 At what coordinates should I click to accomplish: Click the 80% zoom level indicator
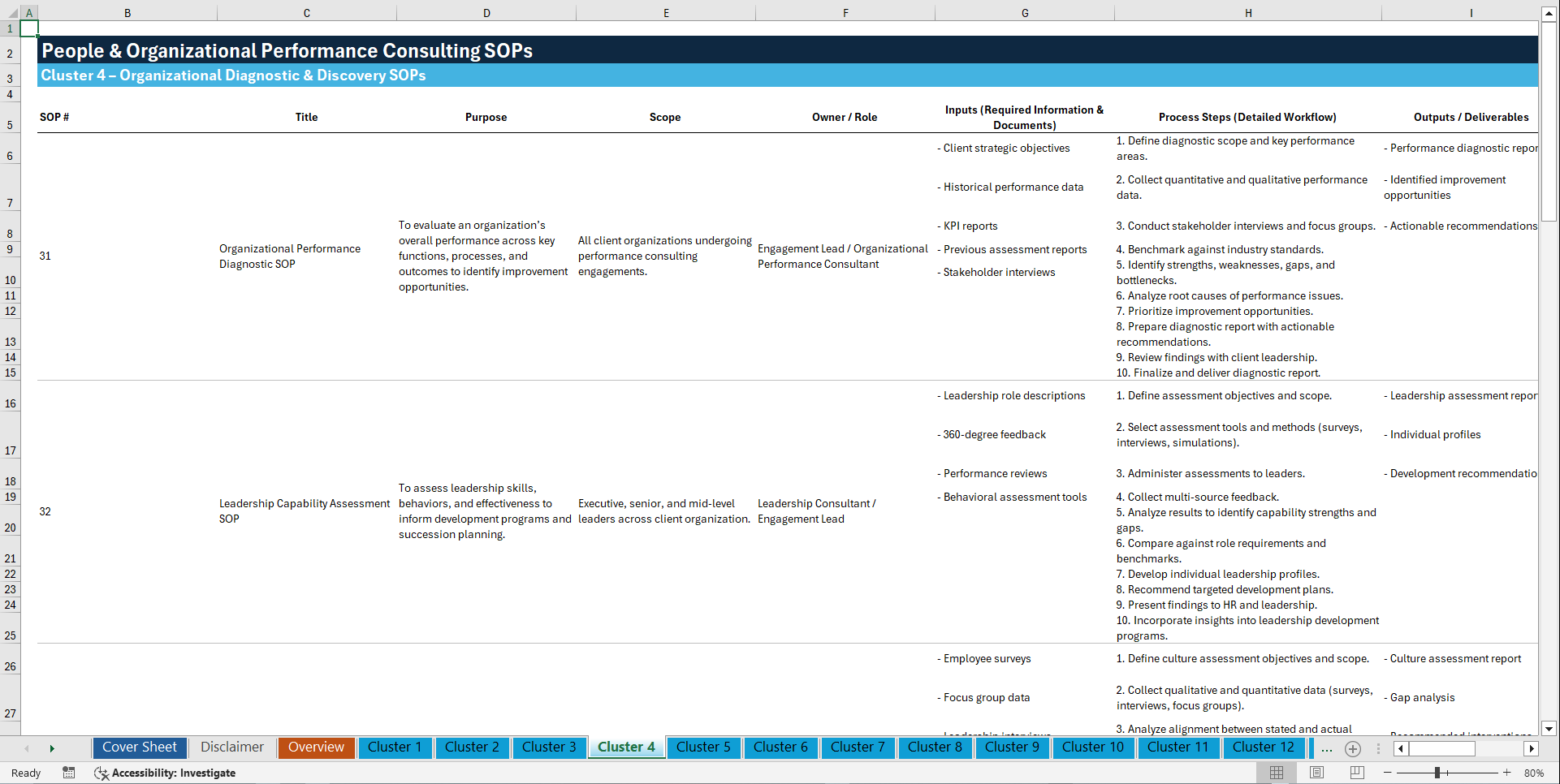1535,772
